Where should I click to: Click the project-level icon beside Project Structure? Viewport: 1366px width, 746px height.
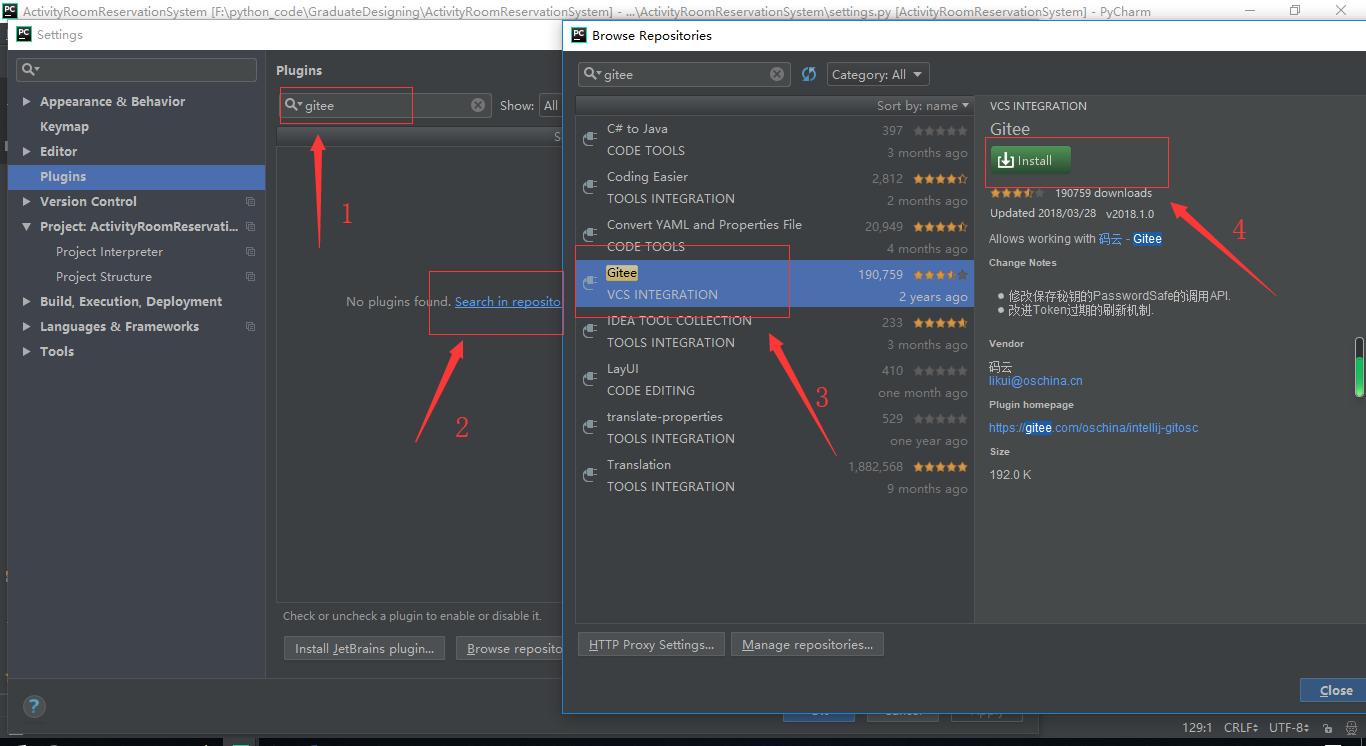(x=250, y=276)
